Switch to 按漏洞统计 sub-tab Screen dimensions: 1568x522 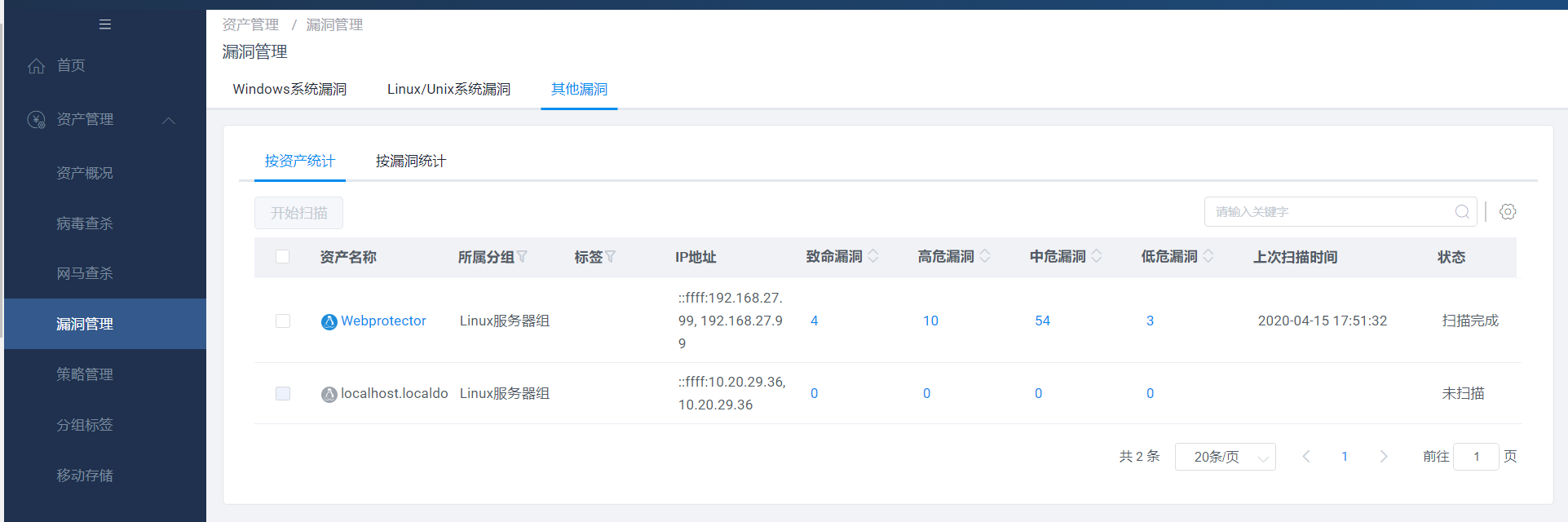pos(410,161)
